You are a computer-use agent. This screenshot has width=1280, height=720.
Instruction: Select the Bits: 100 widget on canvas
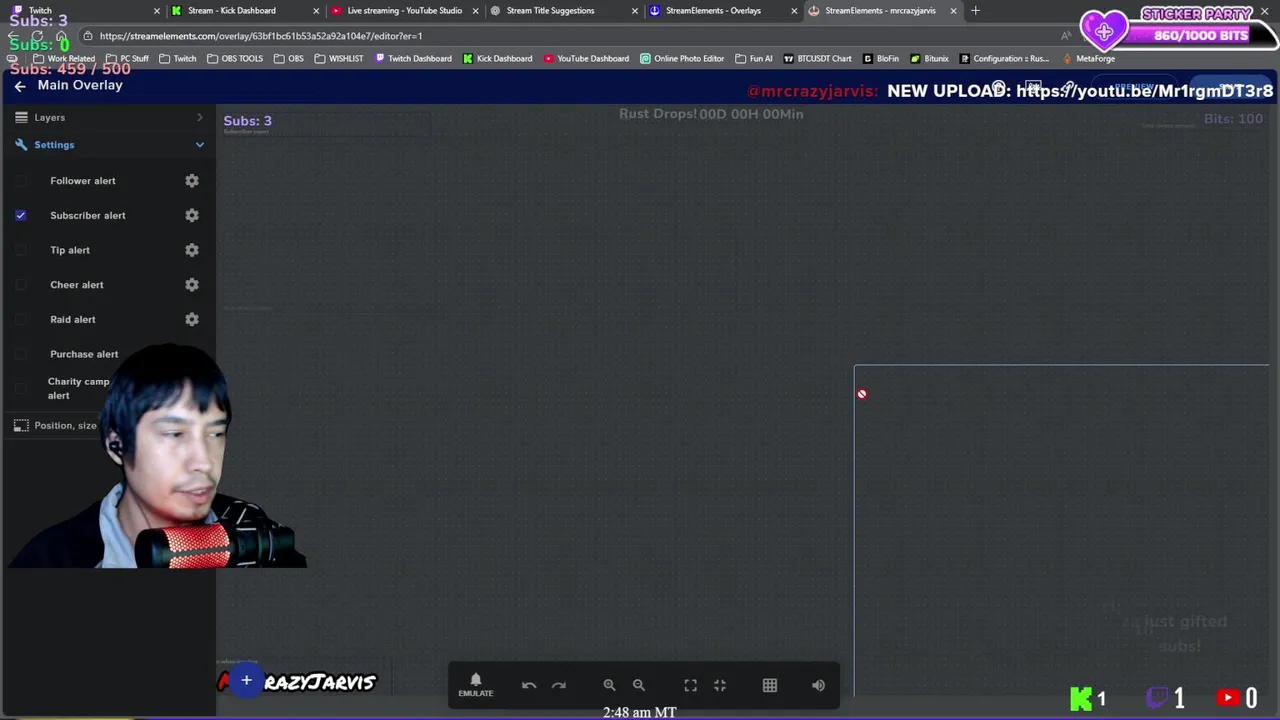[1233, 119]
